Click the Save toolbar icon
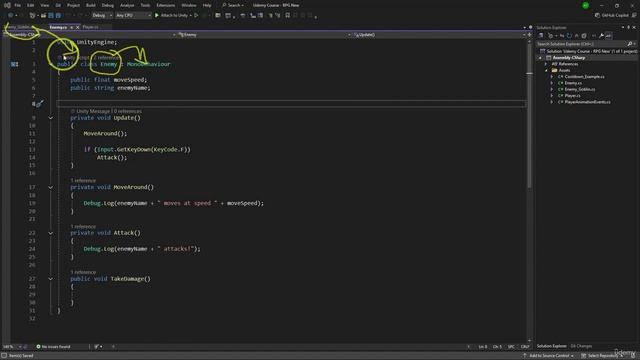 [x=51, y=16]
